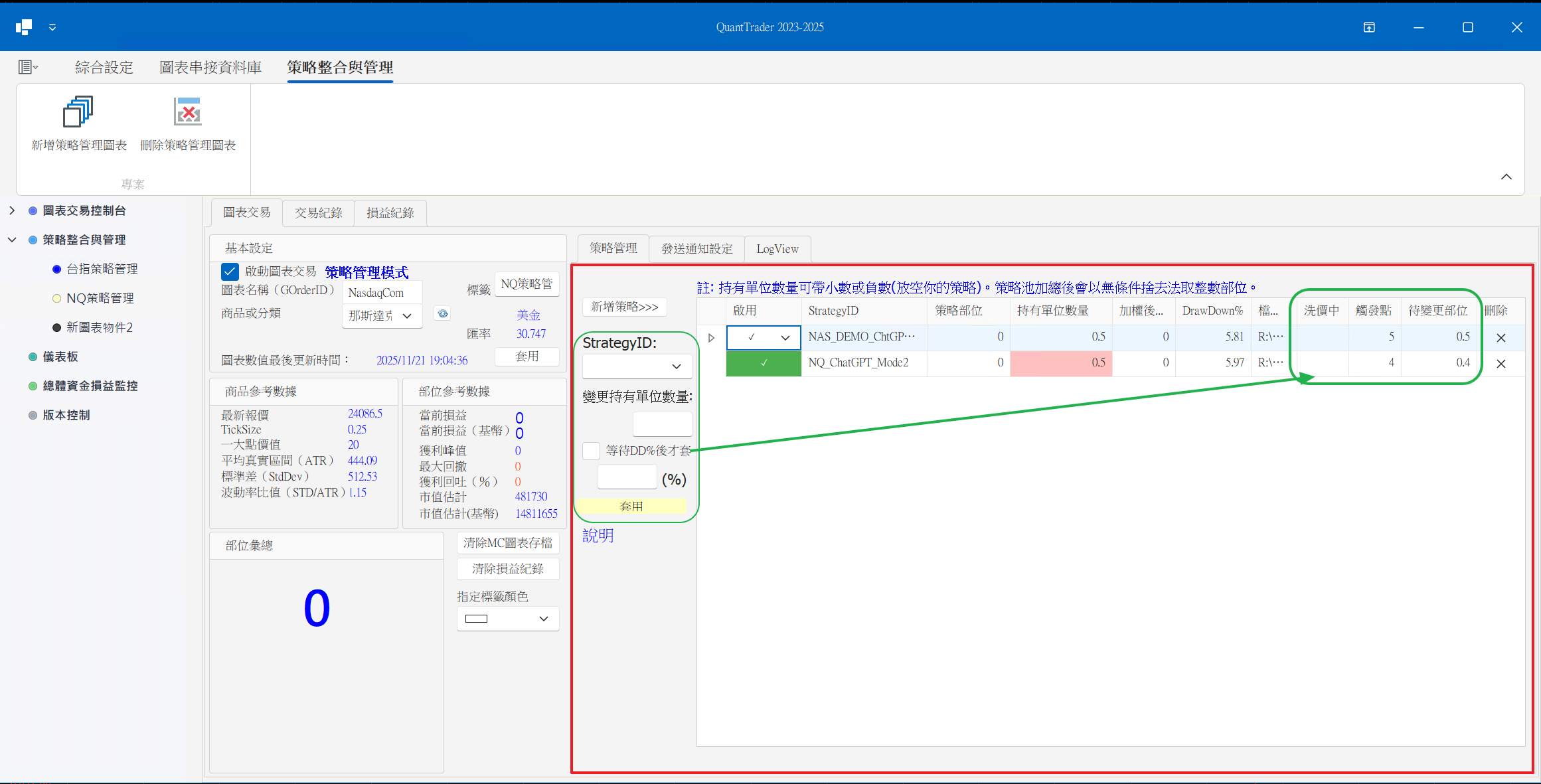Click the 清除MC圖表存檔 button

(x=508, y=543)
